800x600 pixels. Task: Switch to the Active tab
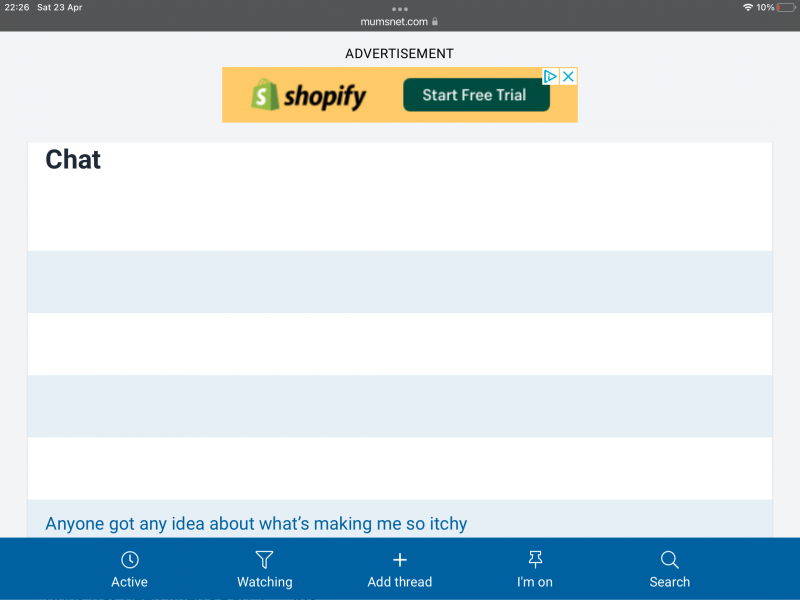[129, 569]
